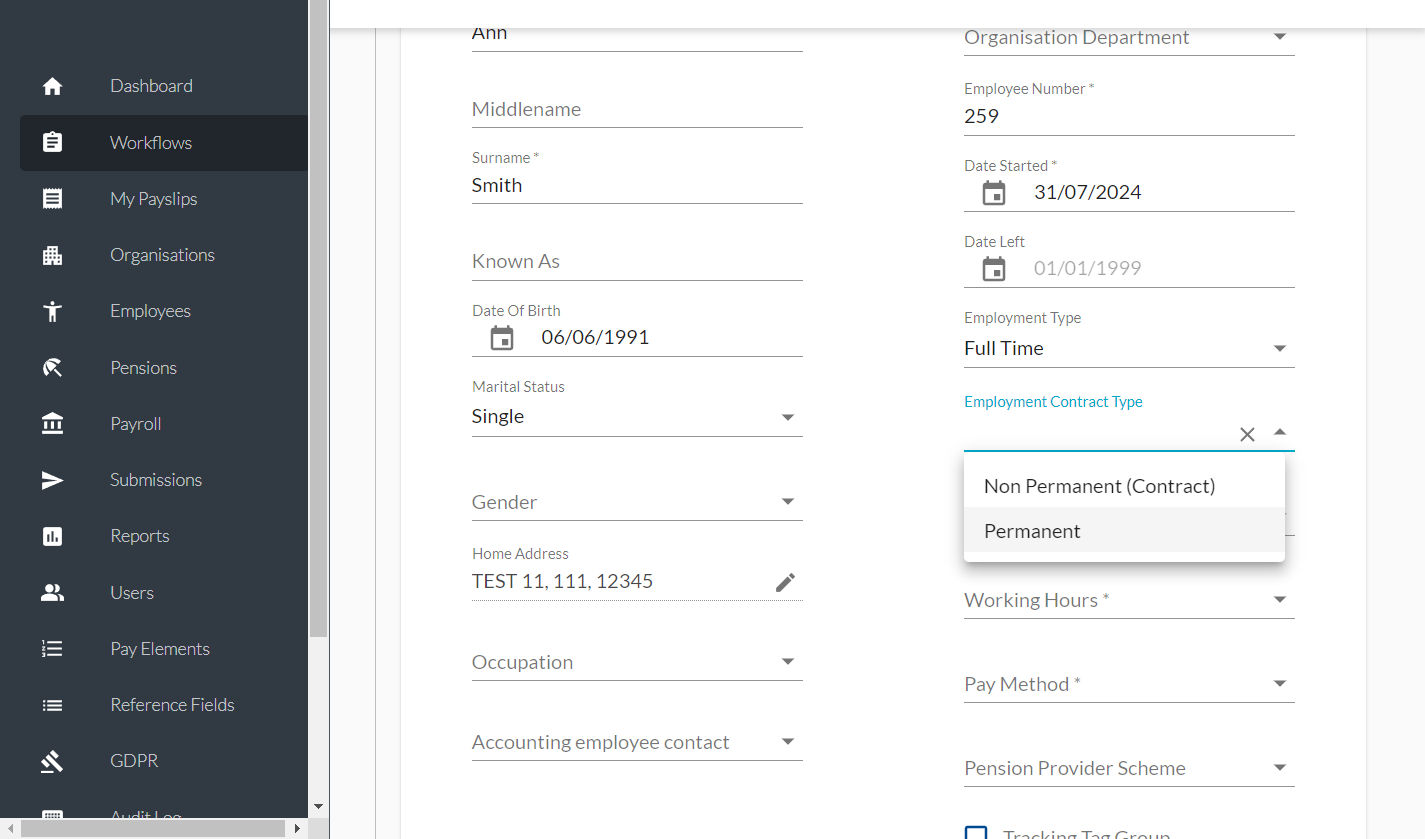
Task: Click the Payroll bank icon
Action: [x=53, y=424]
